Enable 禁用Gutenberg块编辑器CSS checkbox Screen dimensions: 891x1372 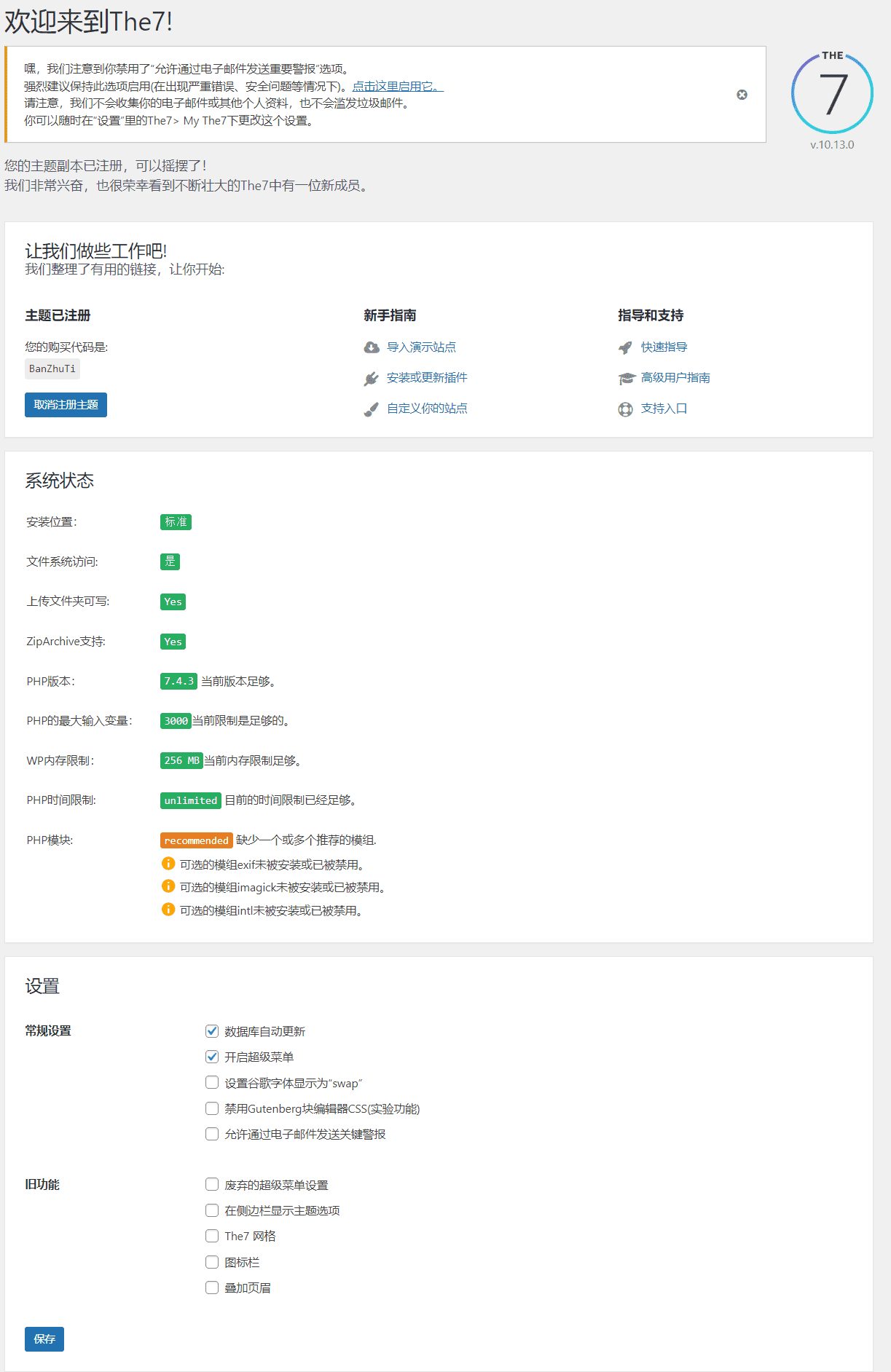click(212, 1108)
